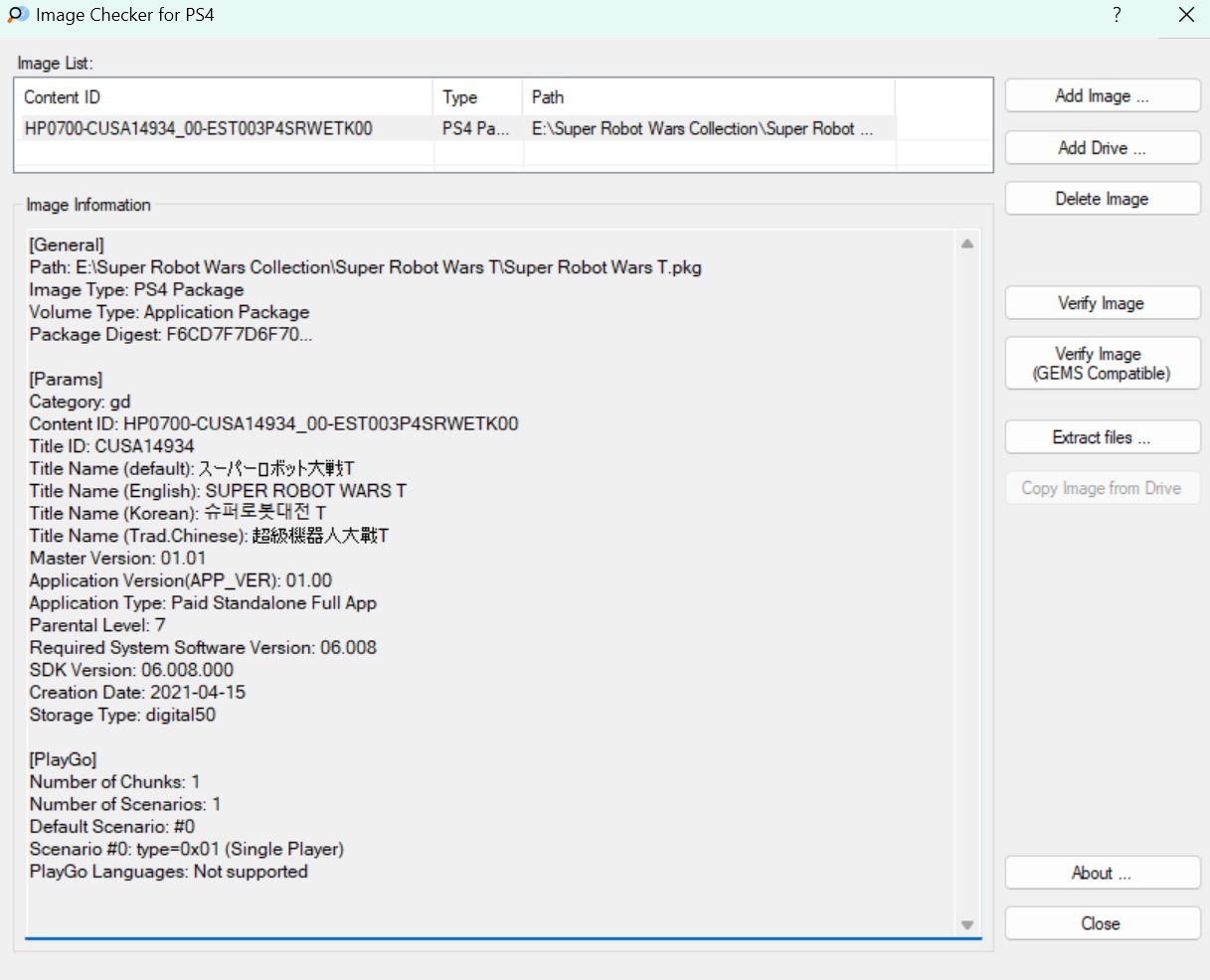Image resolution: width=1210 pixels, height=980 pixels.
Task: Open help with the question mark button
Action: (x=1117, y=15)
